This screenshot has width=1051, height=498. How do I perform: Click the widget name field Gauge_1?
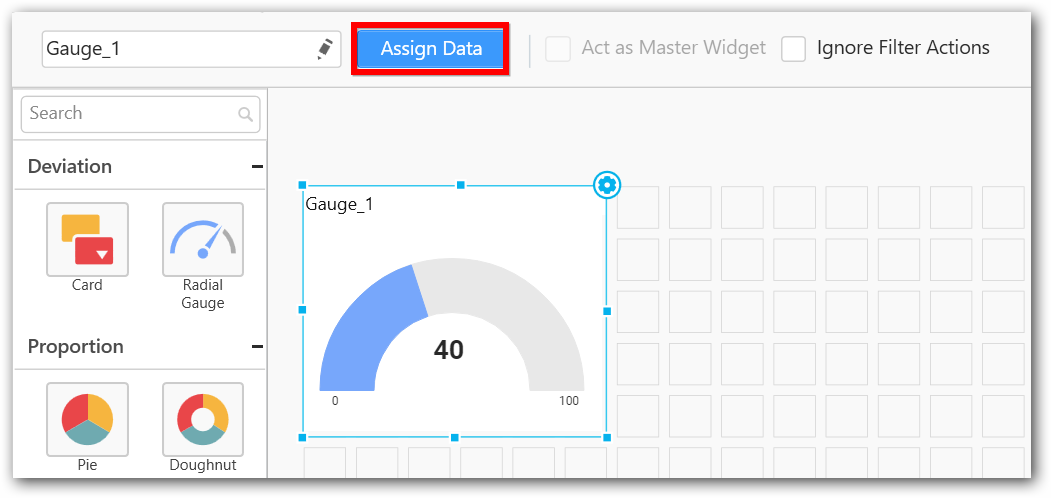tap(180, 49)
